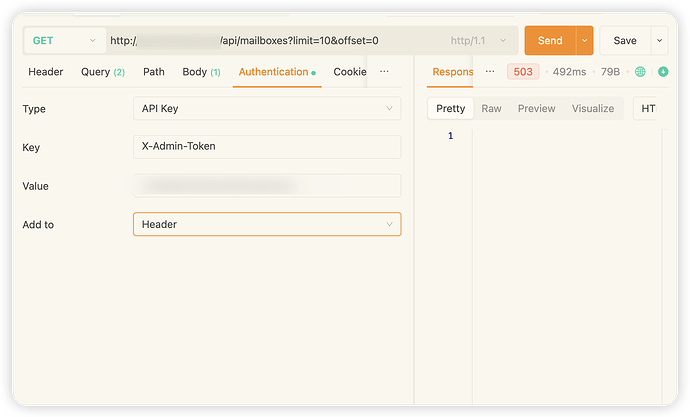This screenshot has height=417, width=690.
Task: Open the http/1.1 protocol dropdown
Action: [x=478, y=40]
